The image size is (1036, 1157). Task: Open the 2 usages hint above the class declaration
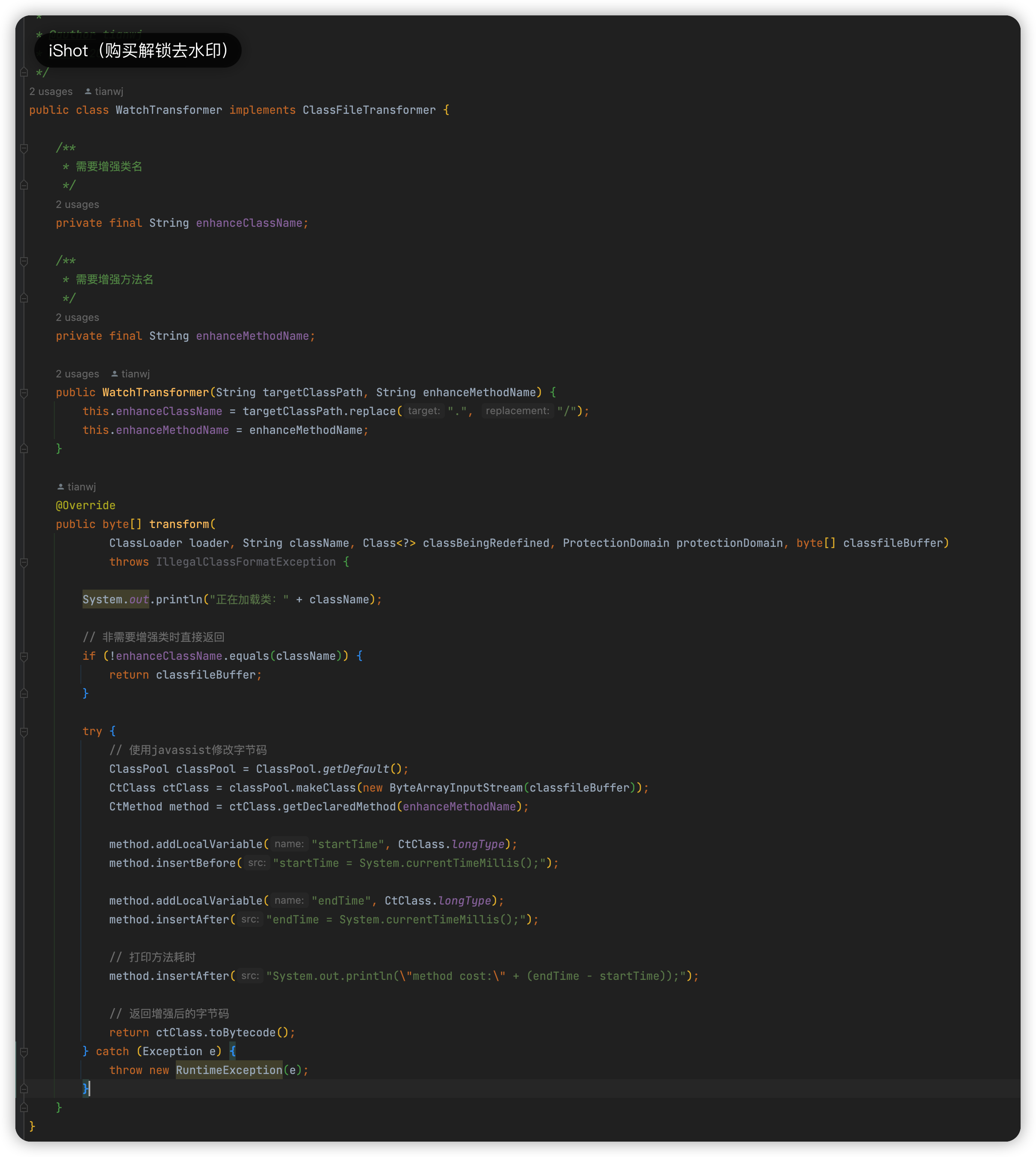click(x=50, y=92)
